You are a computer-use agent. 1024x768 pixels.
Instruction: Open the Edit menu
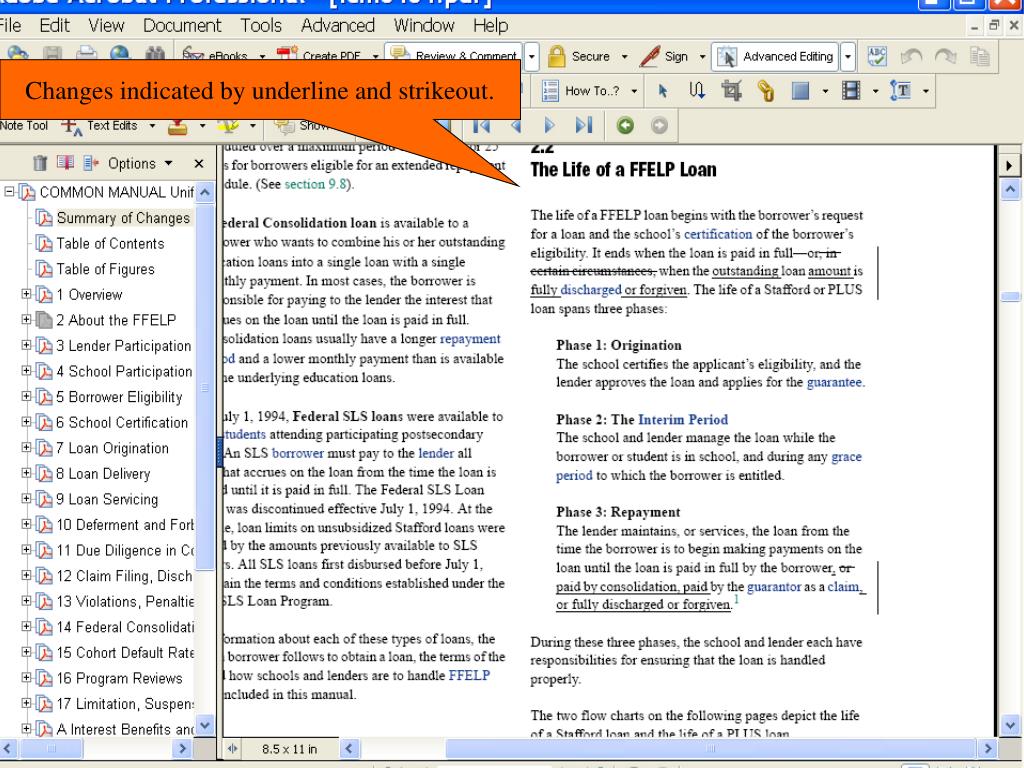54,25
